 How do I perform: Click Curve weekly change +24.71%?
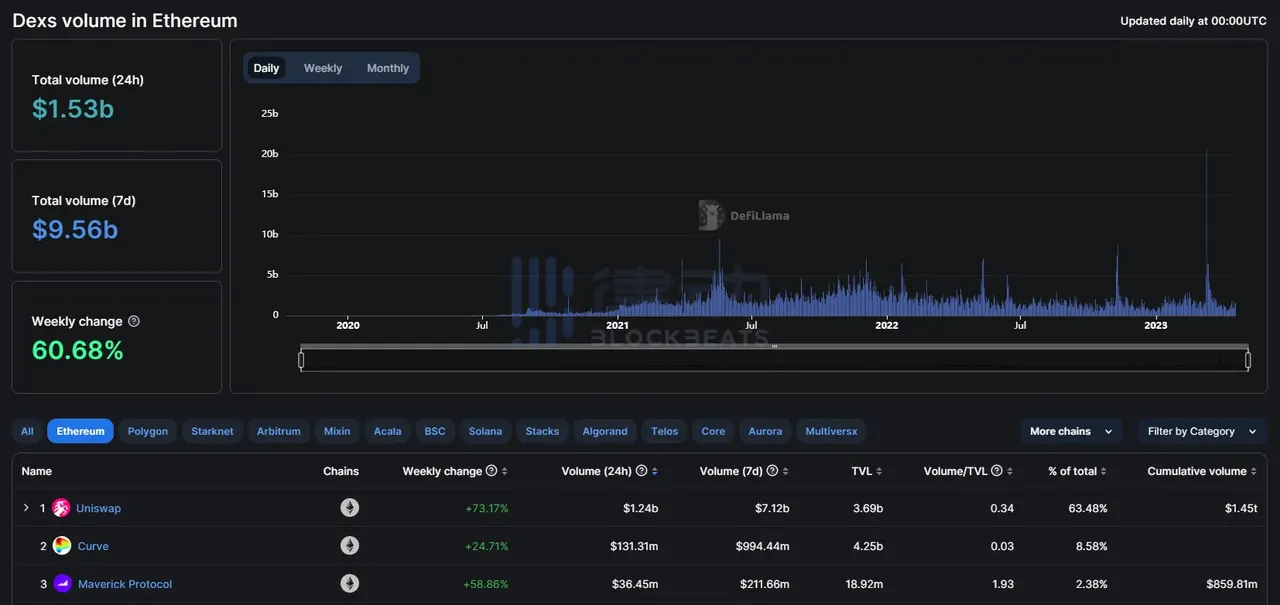(x=487, y=546)
